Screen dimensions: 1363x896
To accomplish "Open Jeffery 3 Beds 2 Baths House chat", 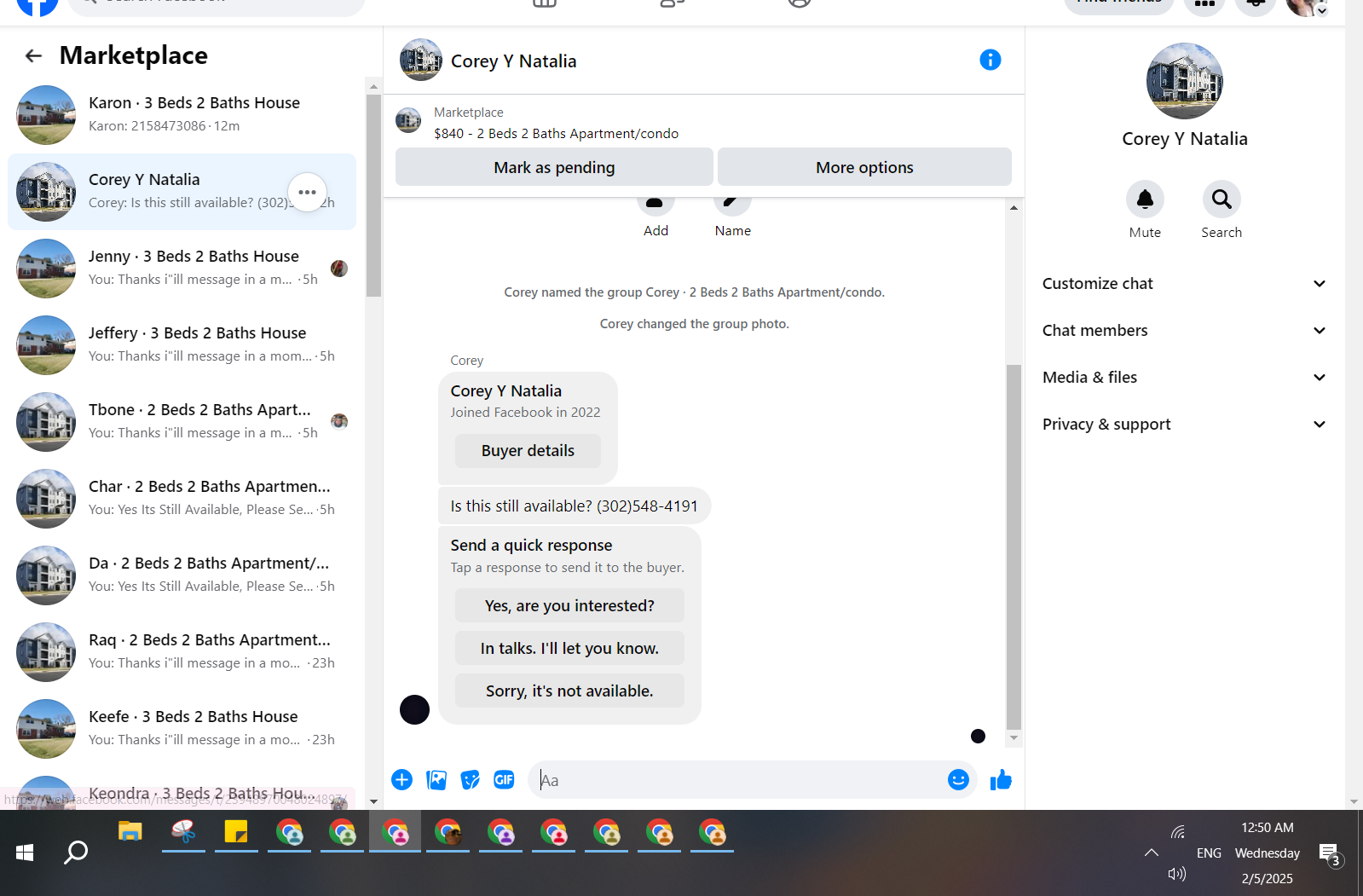I will tap(182, 345).
